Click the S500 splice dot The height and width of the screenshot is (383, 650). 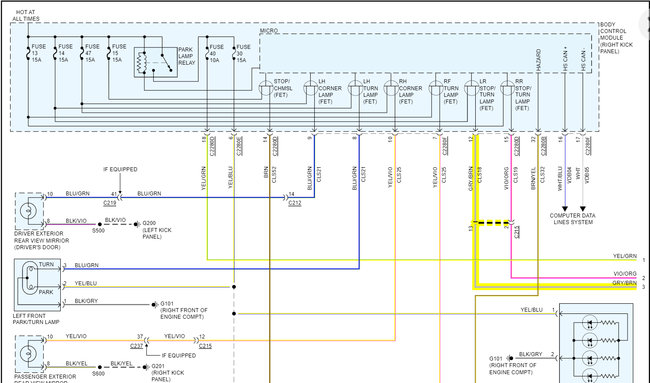(99, 224)
